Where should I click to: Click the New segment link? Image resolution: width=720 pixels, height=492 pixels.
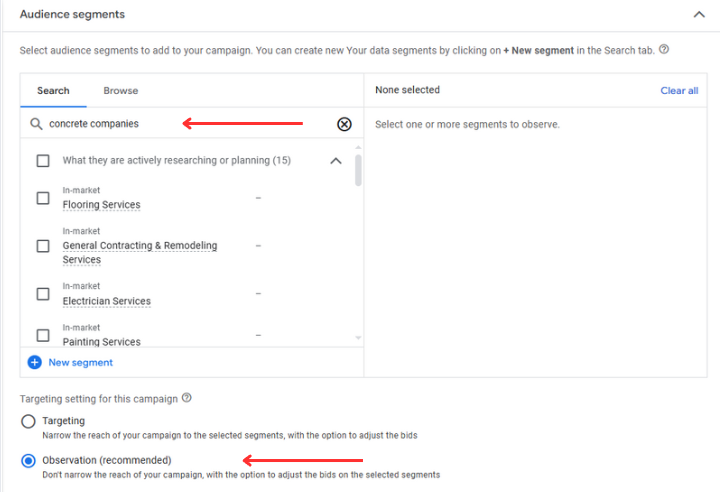(x=80, y=362)
